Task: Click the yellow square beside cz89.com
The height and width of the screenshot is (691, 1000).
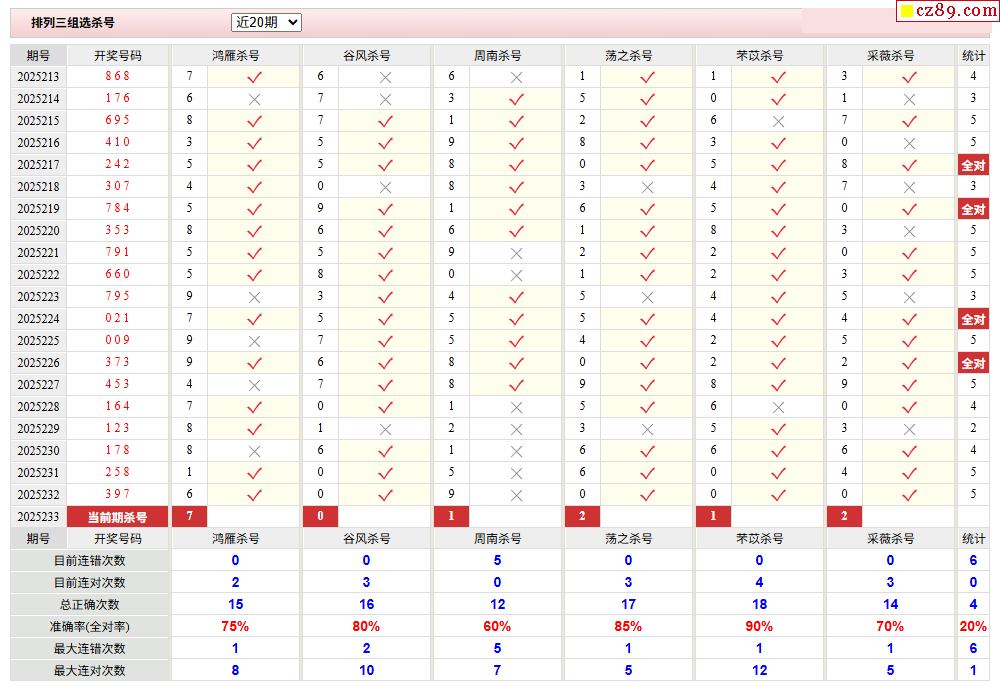Action: click(906, 11)
